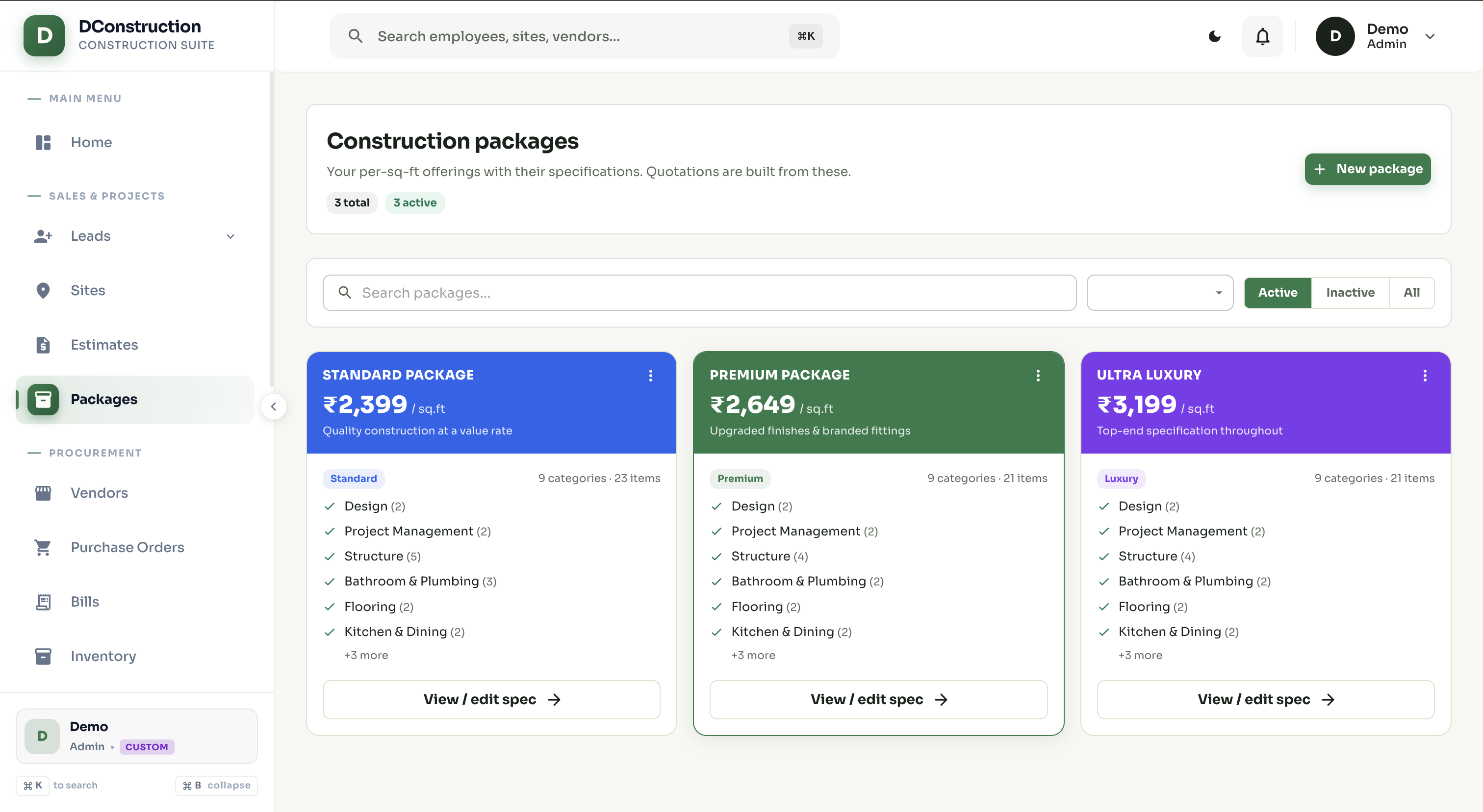Click the Premium tier badge

[x=740, y=478]
